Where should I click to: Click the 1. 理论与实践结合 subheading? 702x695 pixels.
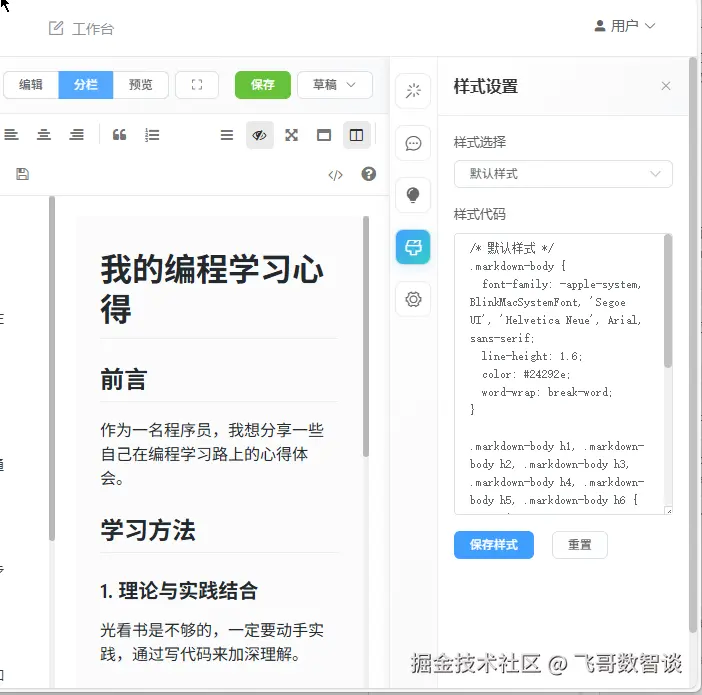[179, 591]
